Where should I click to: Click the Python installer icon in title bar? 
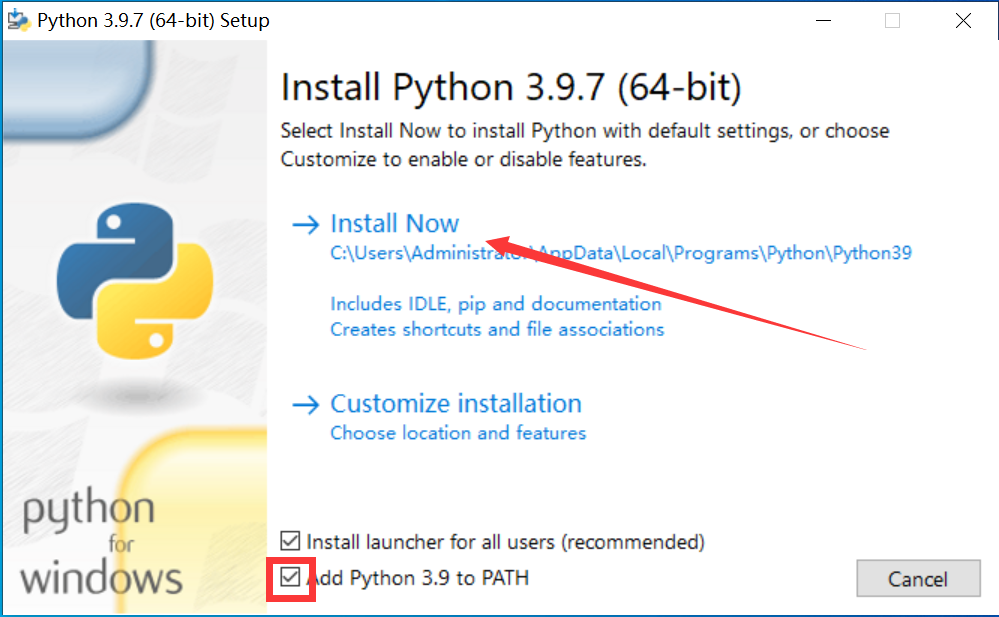click(18, 20)
